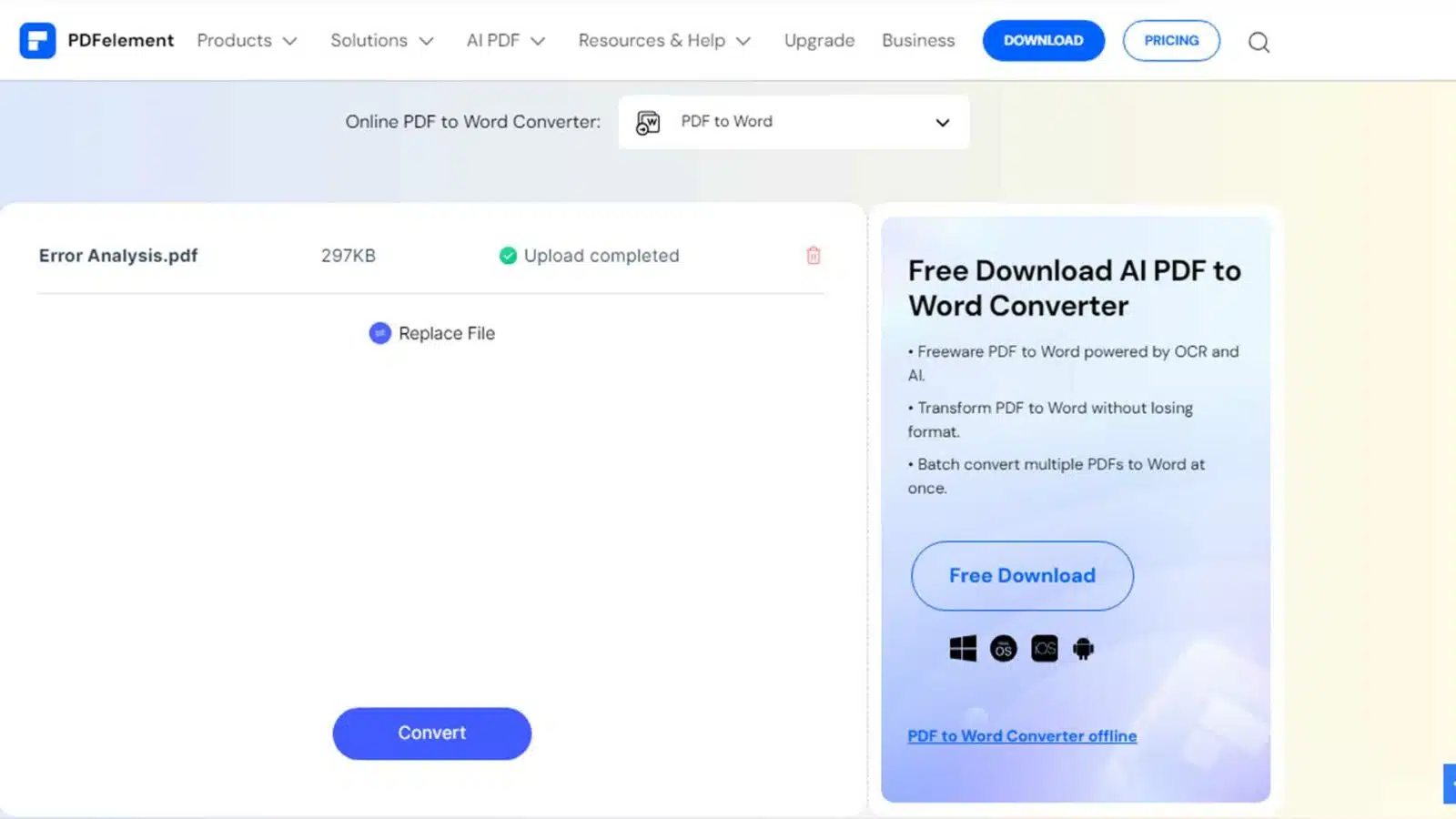Open PDF to Word Converter offline link
Screen dimensions: 1456x819
tap(1022, 735)
